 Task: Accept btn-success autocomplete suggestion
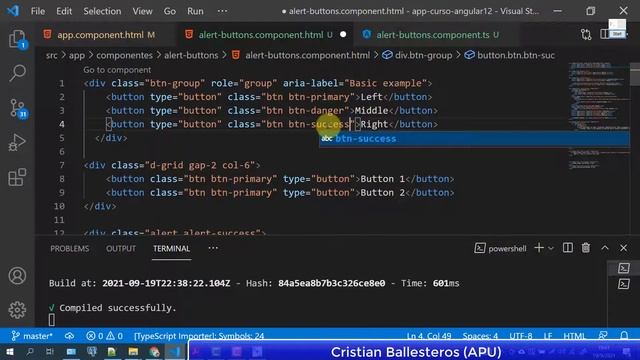pyautogui.click(x=474, y=139)
